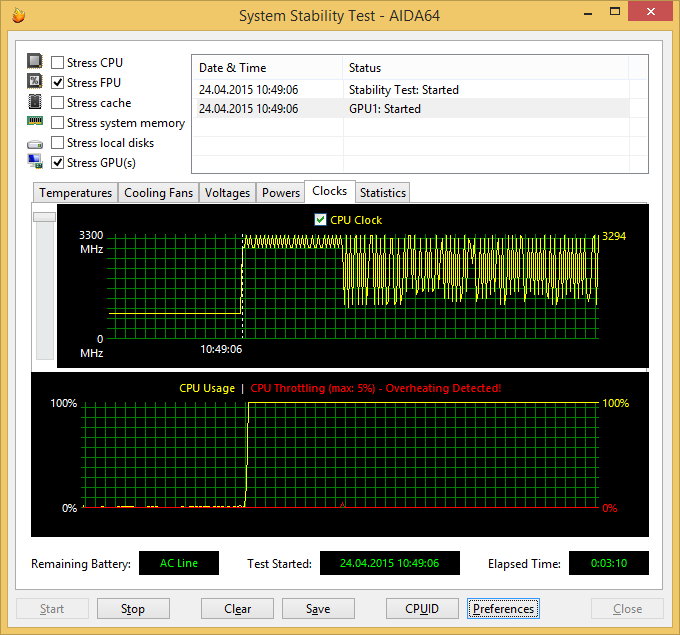Open the CPUID panel
680x635 pixels.
(422, 609)
